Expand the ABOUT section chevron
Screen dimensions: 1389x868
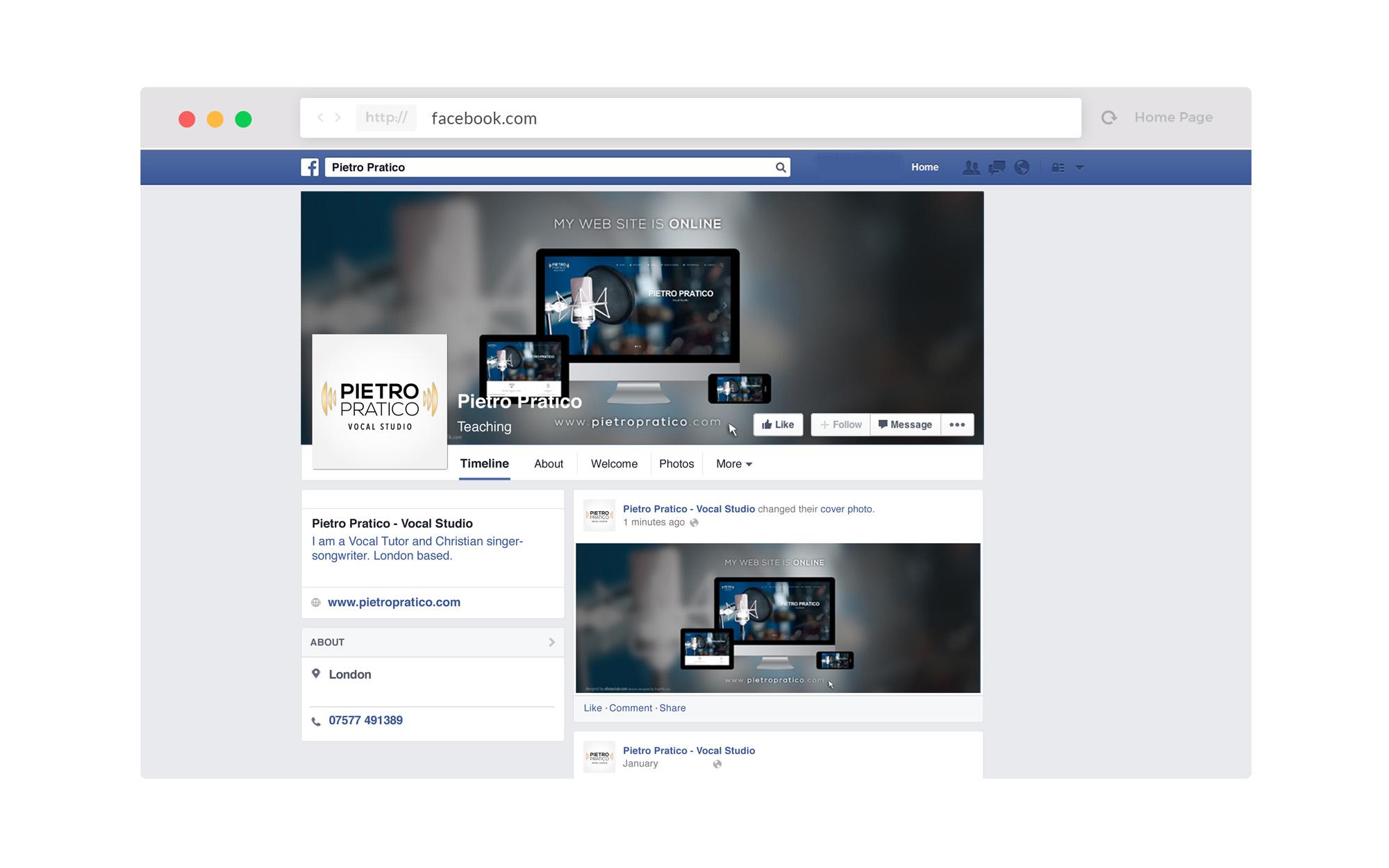click(551, 642)
